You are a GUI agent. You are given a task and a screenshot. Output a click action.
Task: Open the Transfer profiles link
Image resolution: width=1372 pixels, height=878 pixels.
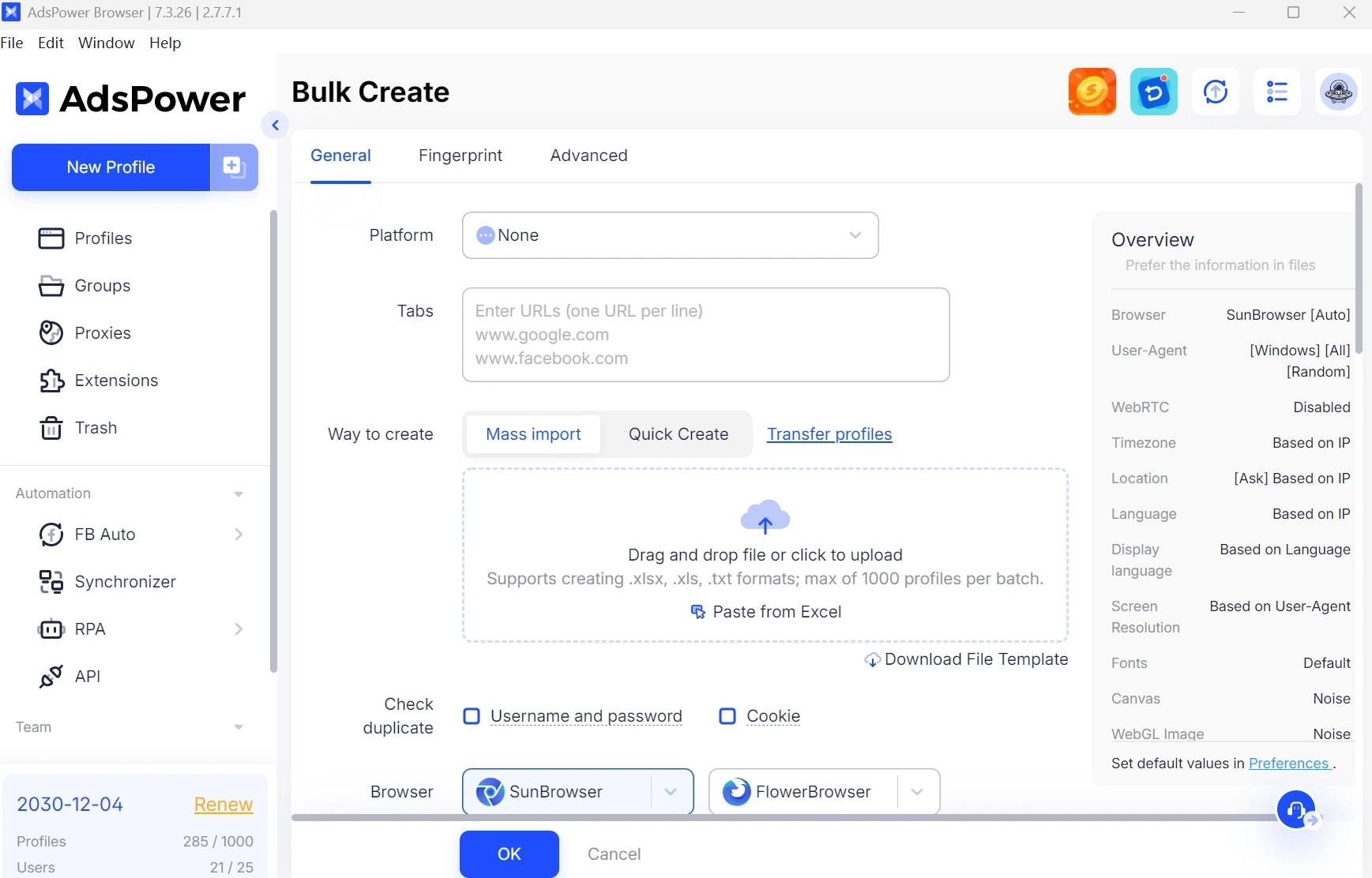click(829, 434)
